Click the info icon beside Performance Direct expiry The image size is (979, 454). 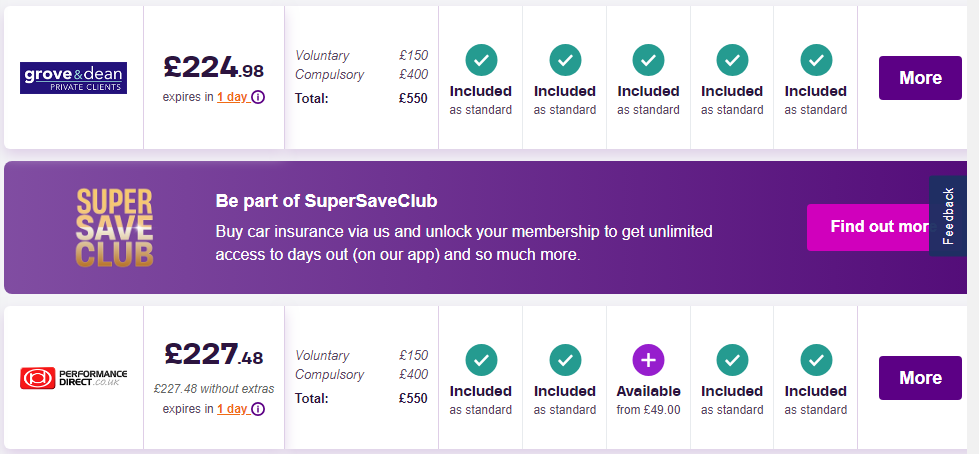point(258,409)
